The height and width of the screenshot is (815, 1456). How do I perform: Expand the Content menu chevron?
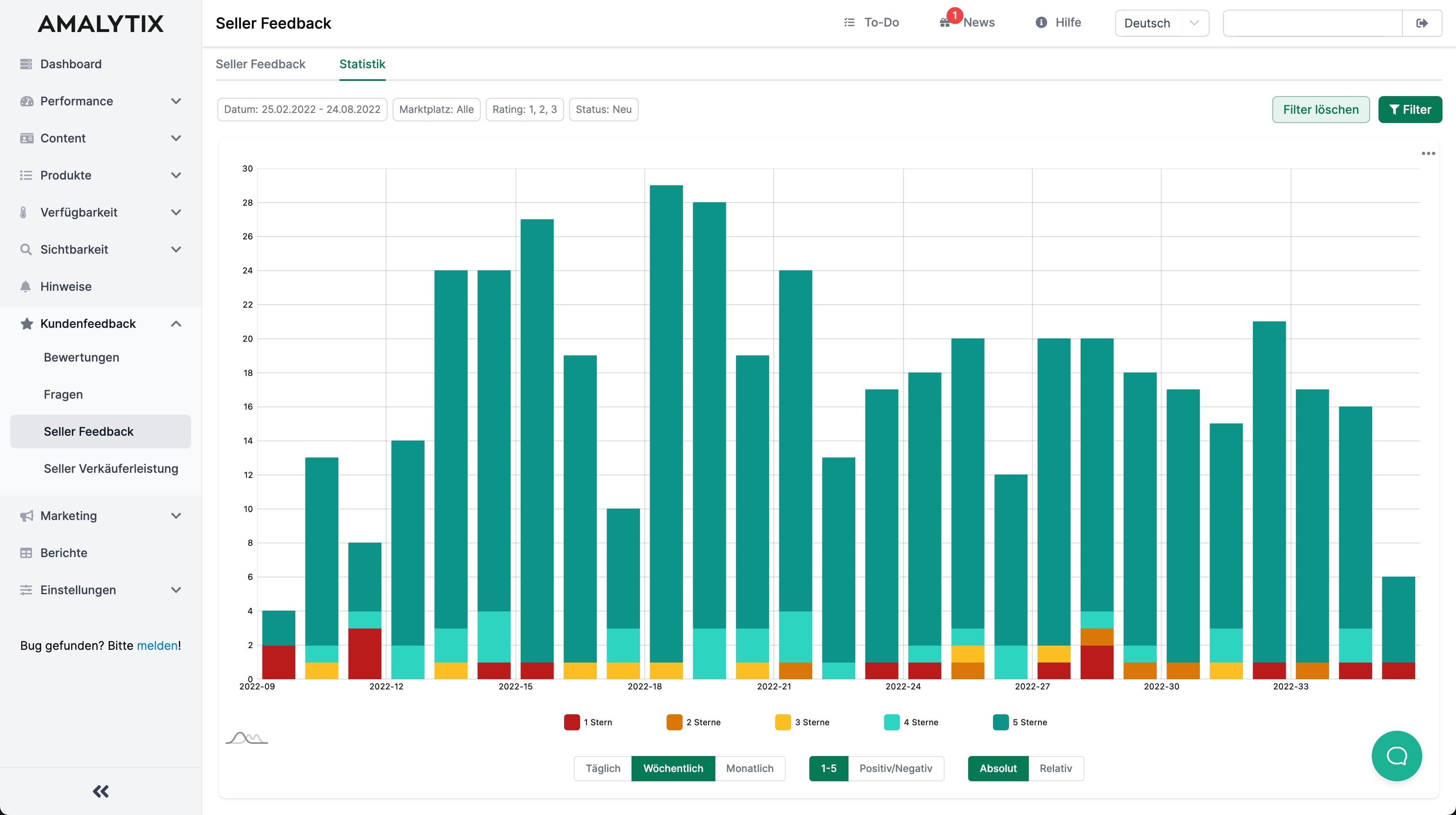click(177, 139)
